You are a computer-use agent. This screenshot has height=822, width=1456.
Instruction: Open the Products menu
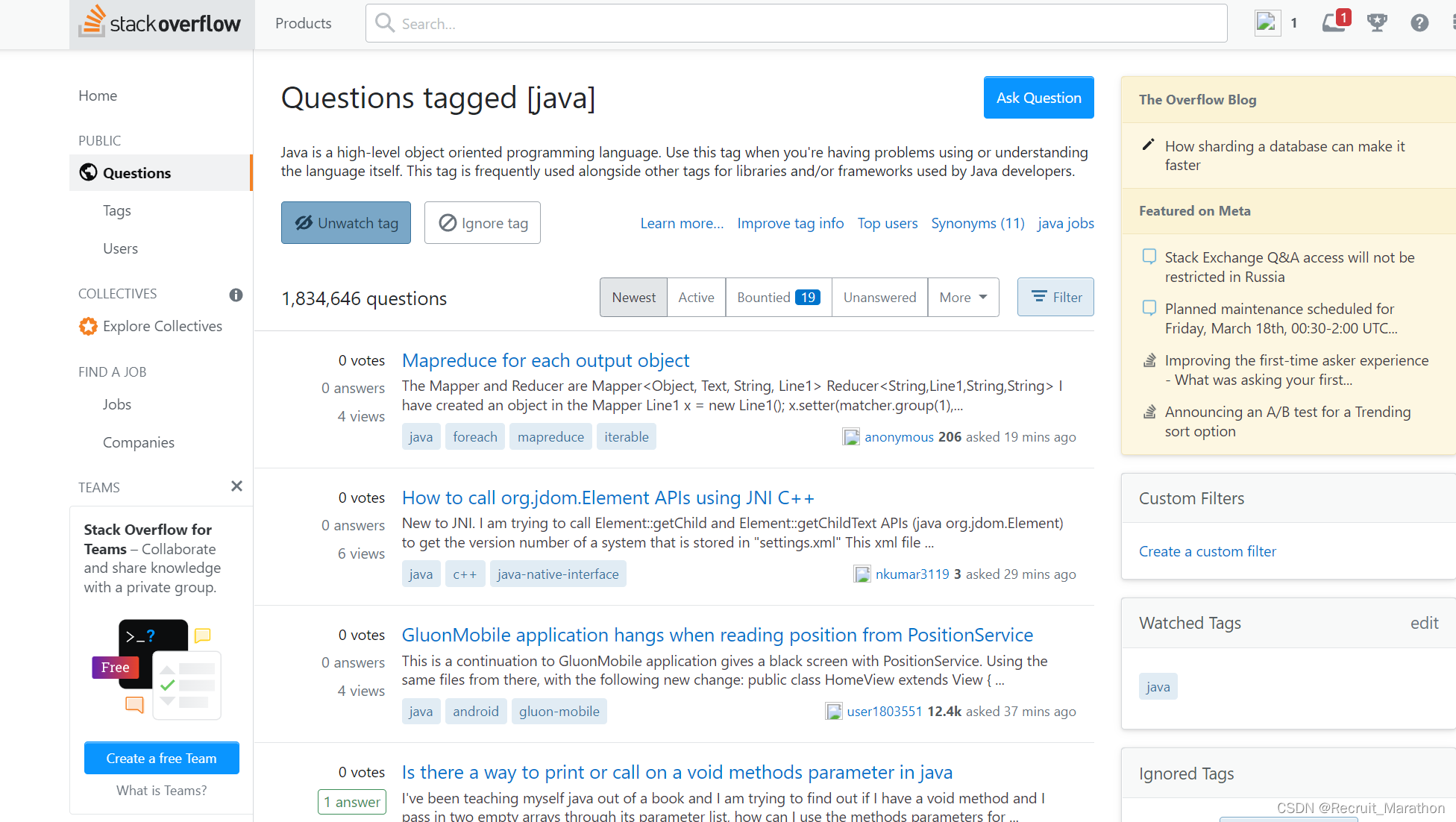[x=303, y=23]
